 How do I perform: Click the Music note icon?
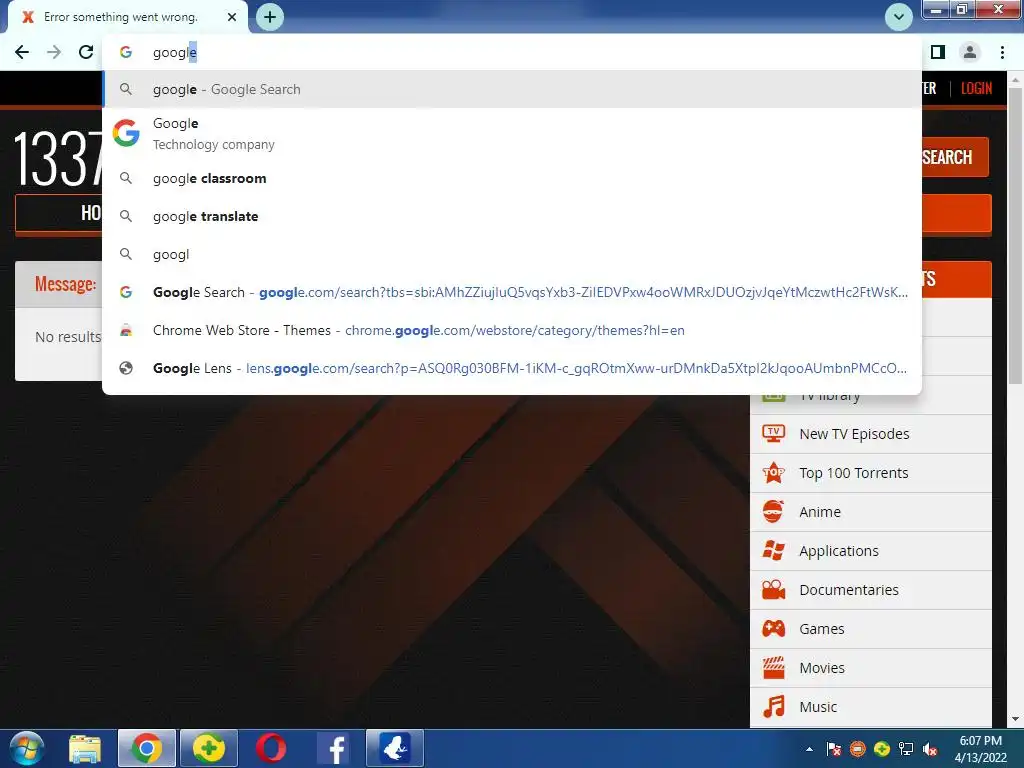coord(773,707)
